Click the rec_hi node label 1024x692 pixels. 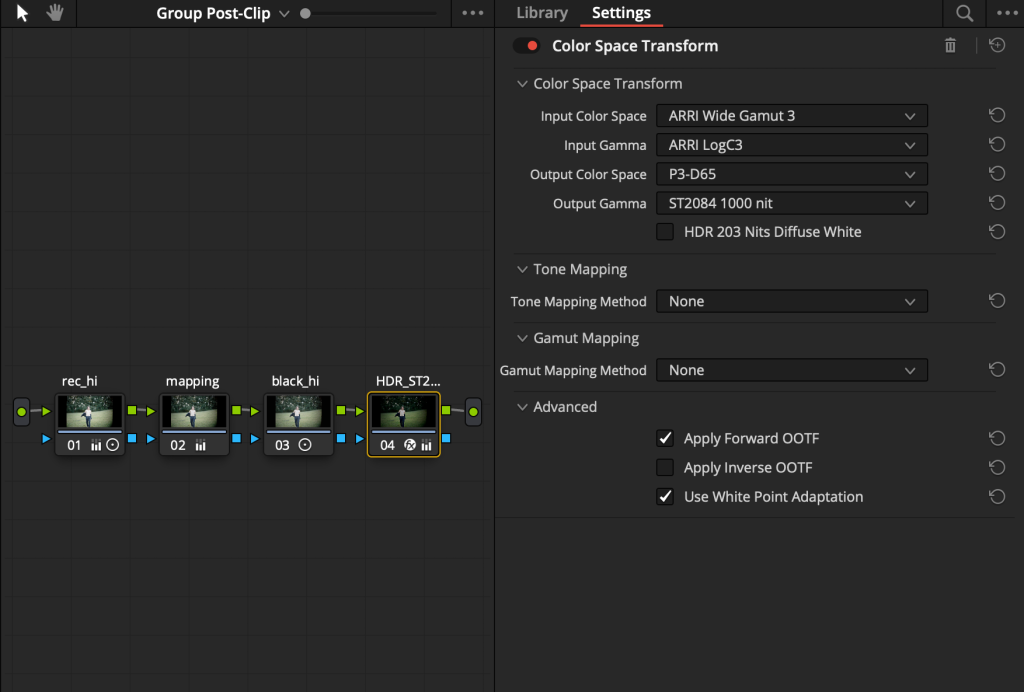click(x=80, y=381)
